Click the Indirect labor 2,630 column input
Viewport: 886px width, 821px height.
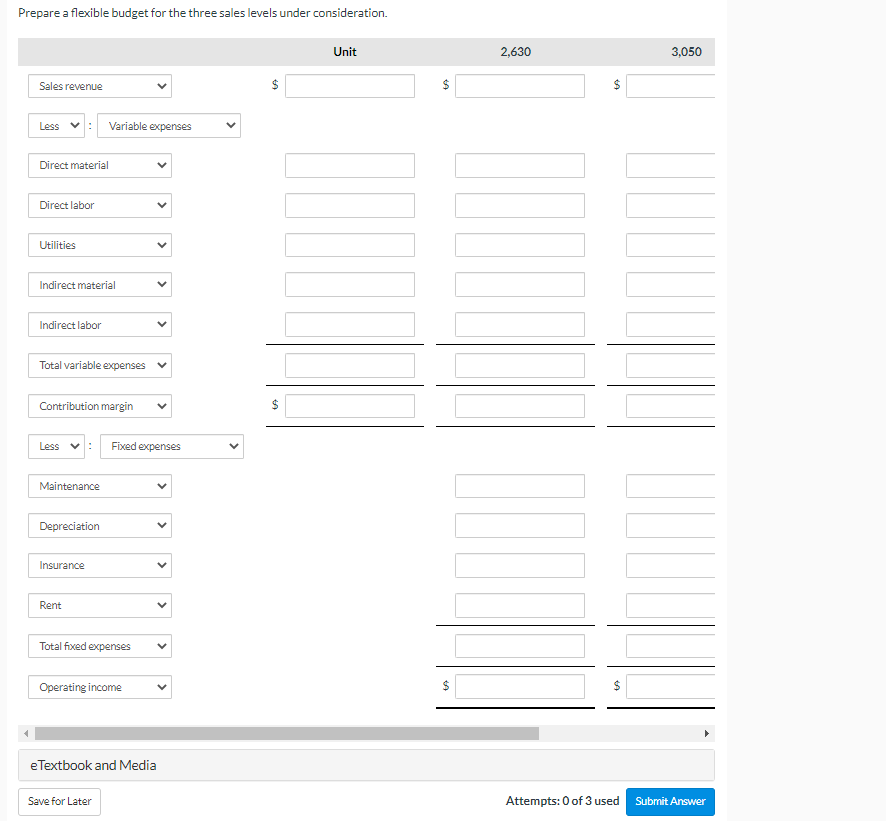click(x=520, y=325)
